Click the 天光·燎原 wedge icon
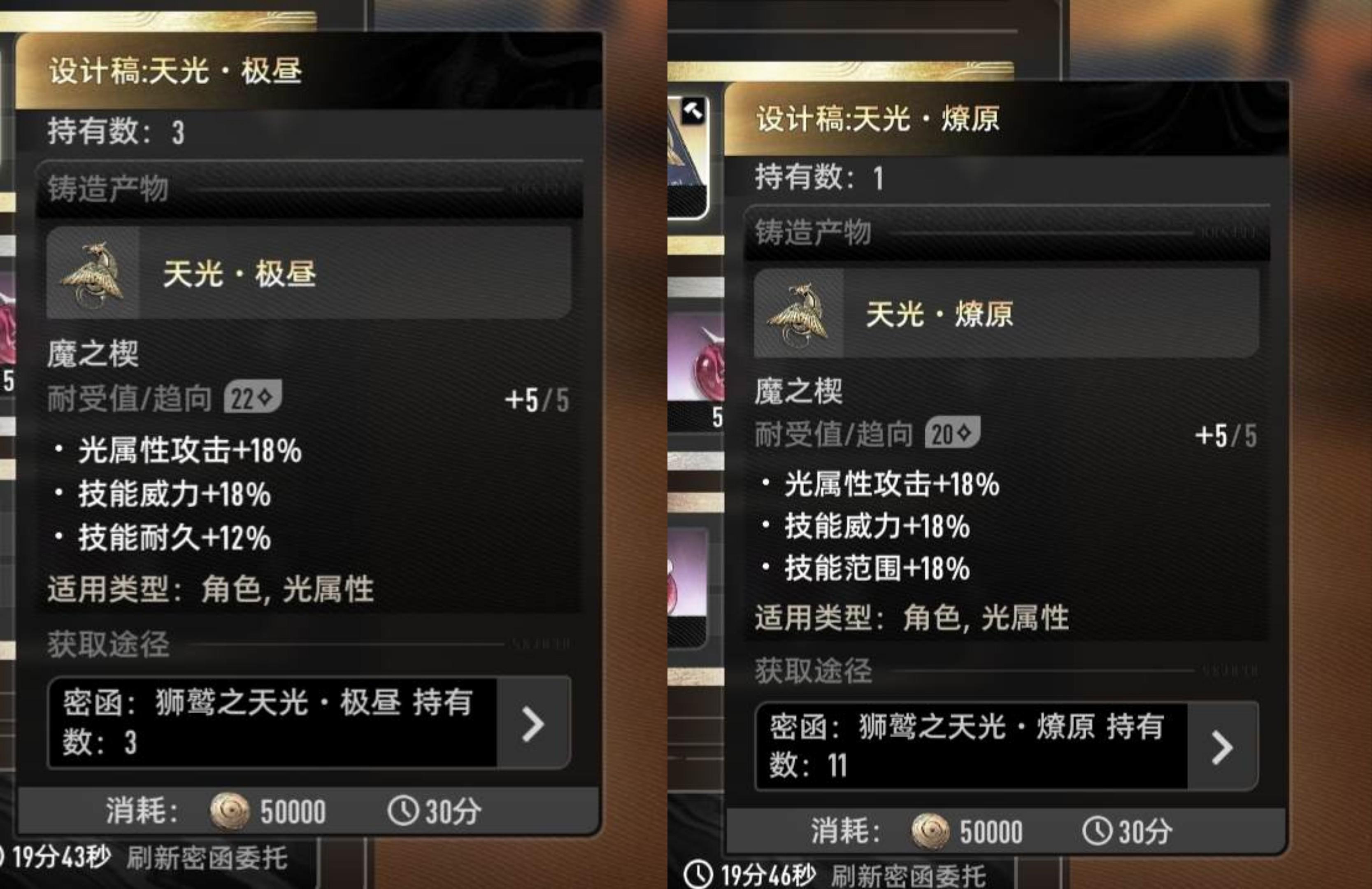 799,314
